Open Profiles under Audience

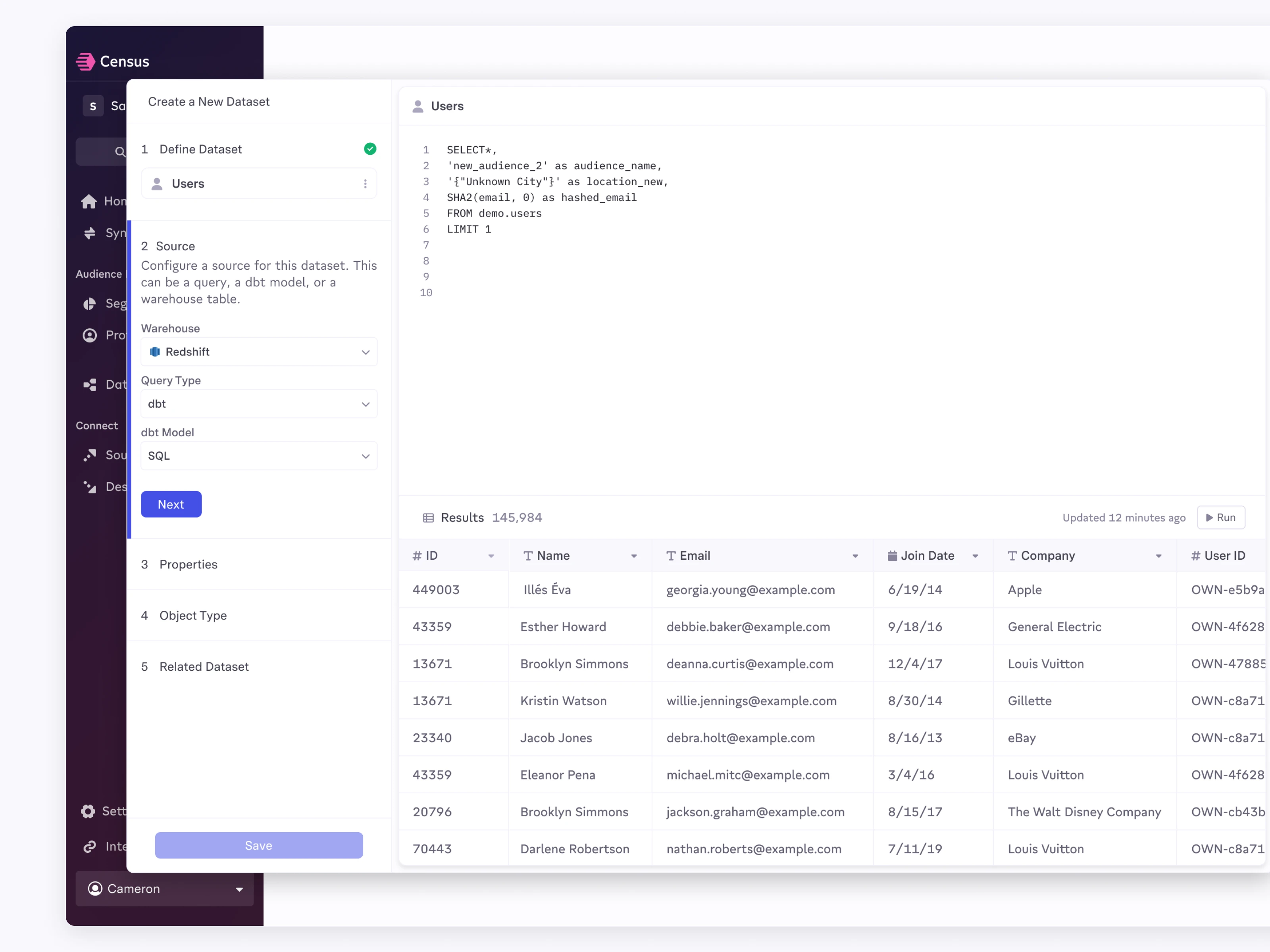[x=103, y=335]
